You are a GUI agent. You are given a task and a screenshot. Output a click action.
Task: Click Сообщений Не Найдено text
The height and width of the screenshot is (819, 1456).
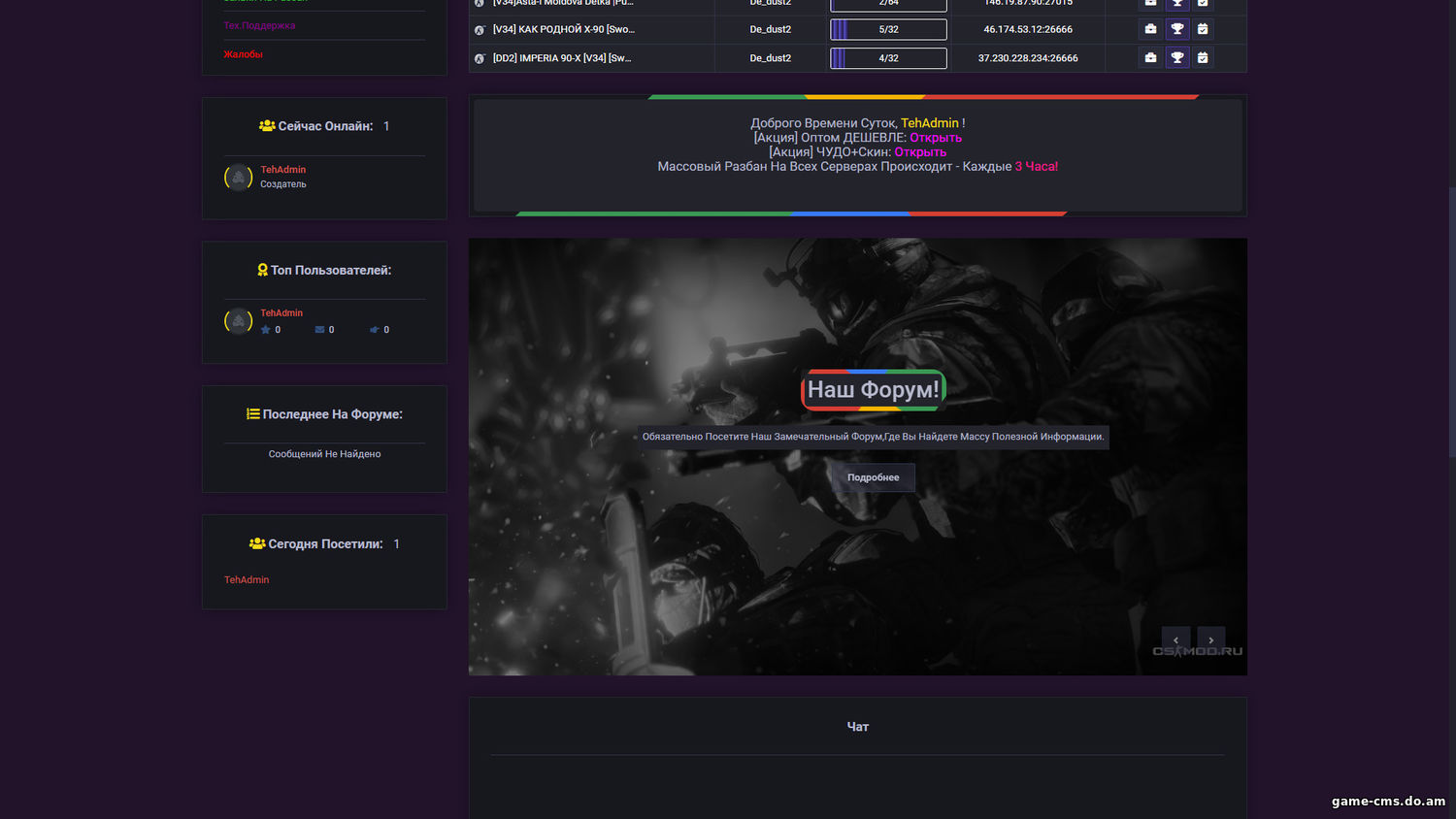click(324, 454)
